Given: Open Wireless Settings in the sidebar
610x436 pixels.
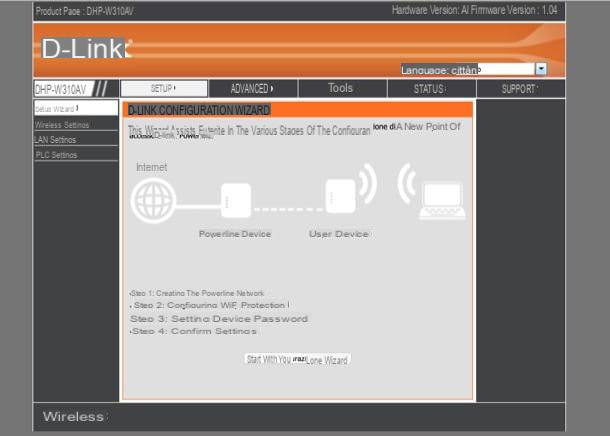Looking at the screenshot, I should pyautogui.click(x=76, y=124).
